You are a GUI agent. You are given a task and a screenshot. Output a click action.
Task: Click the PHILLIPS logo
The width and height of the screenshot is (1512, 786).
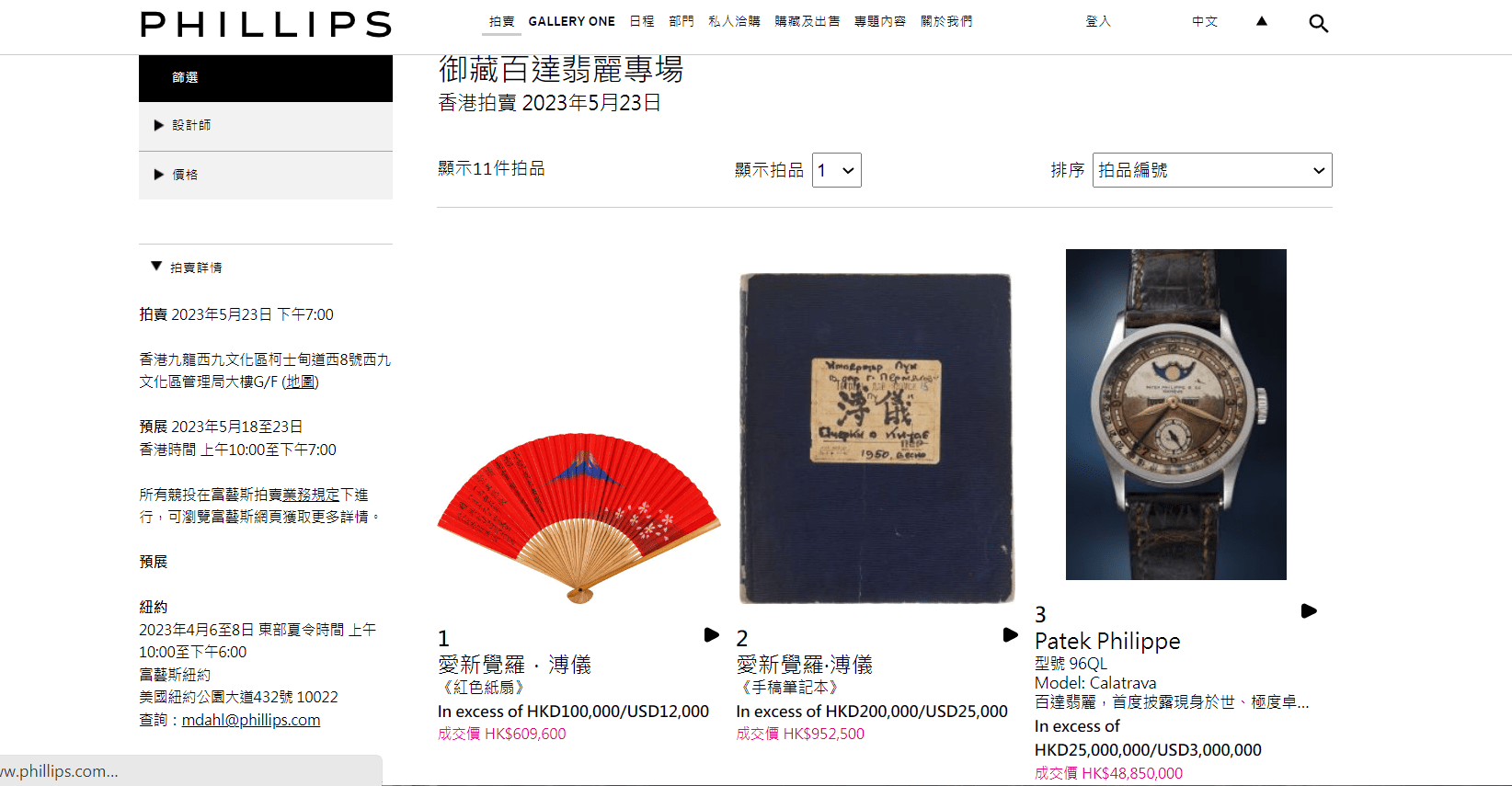pyautogui.click(x=266, y=25)
